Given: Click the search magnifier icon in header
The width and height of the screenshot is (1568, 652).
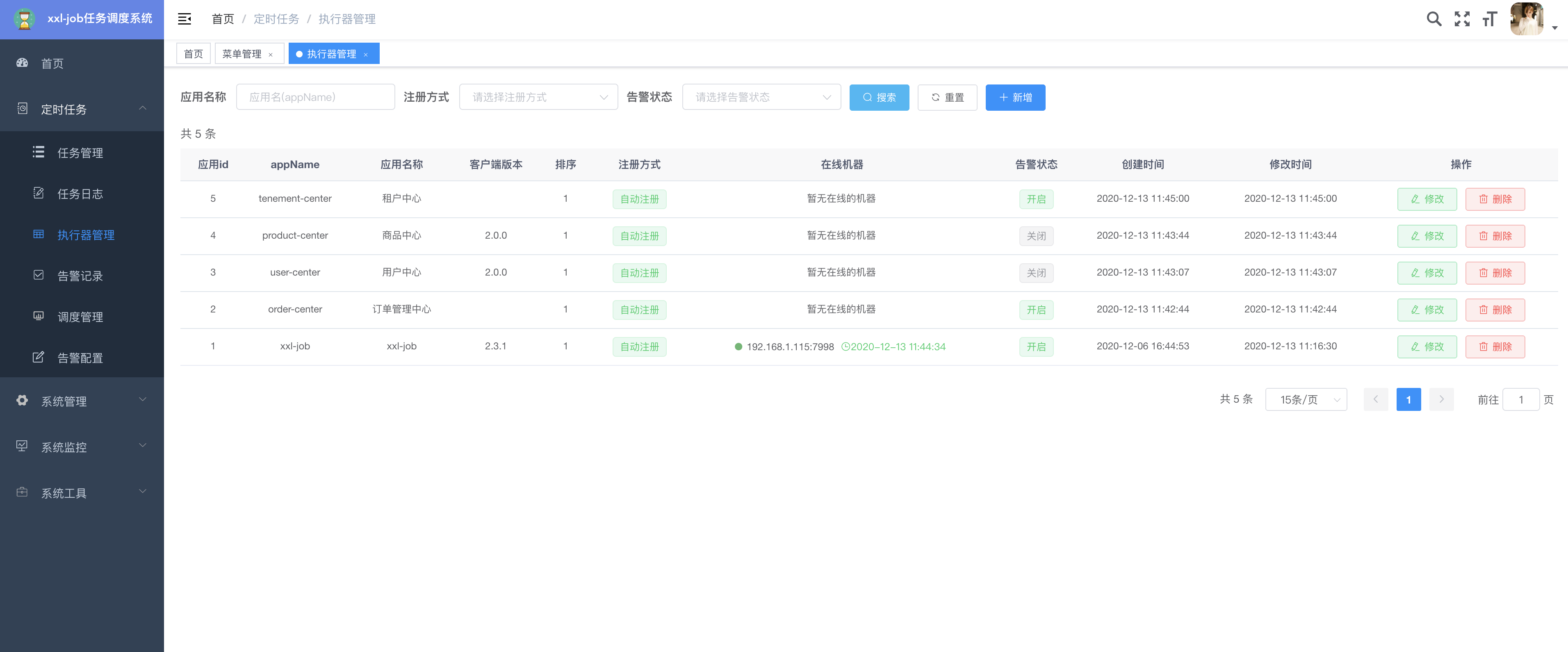Looking at the screenshot, I should [x=1434, y=19].
